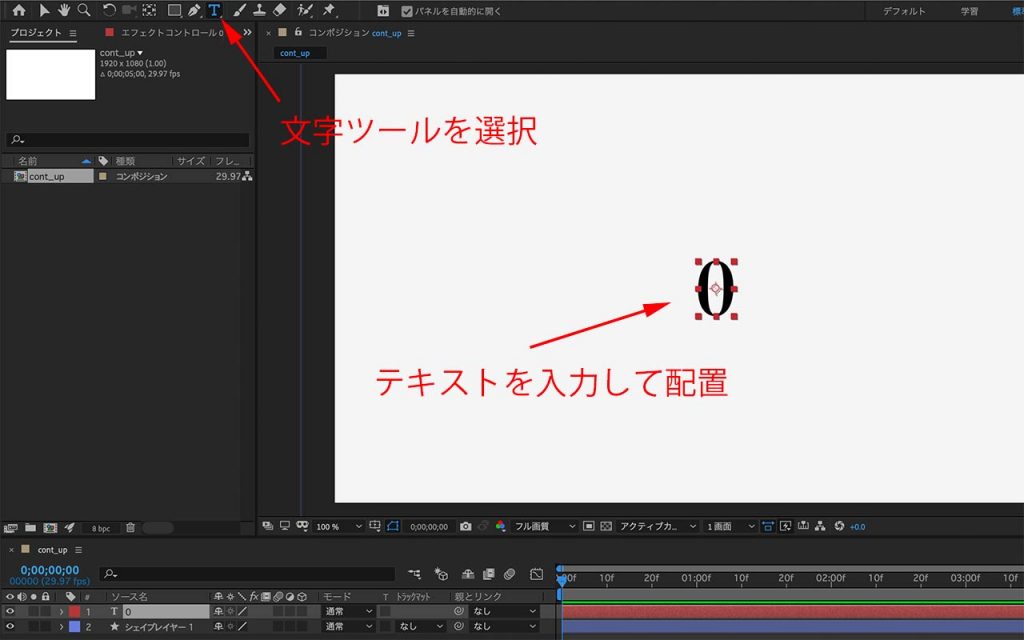Click the 8 bpc color depth button
1024x640 pixels.
pos(101,528)
